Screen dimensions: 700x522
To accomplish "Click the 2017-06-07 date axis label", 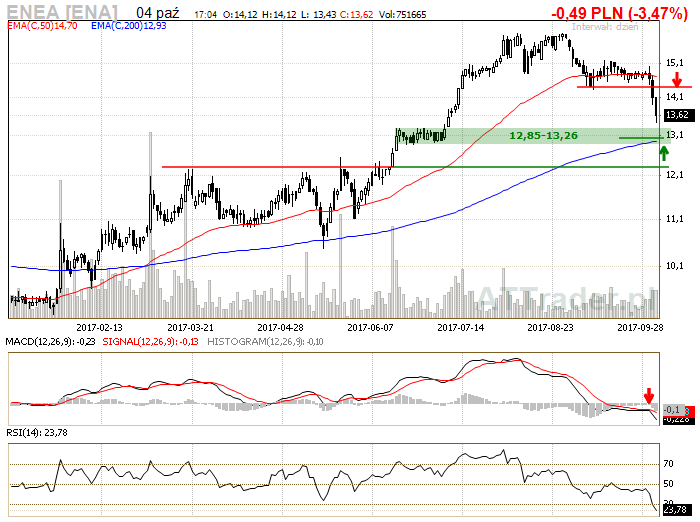I will (370, 328).
